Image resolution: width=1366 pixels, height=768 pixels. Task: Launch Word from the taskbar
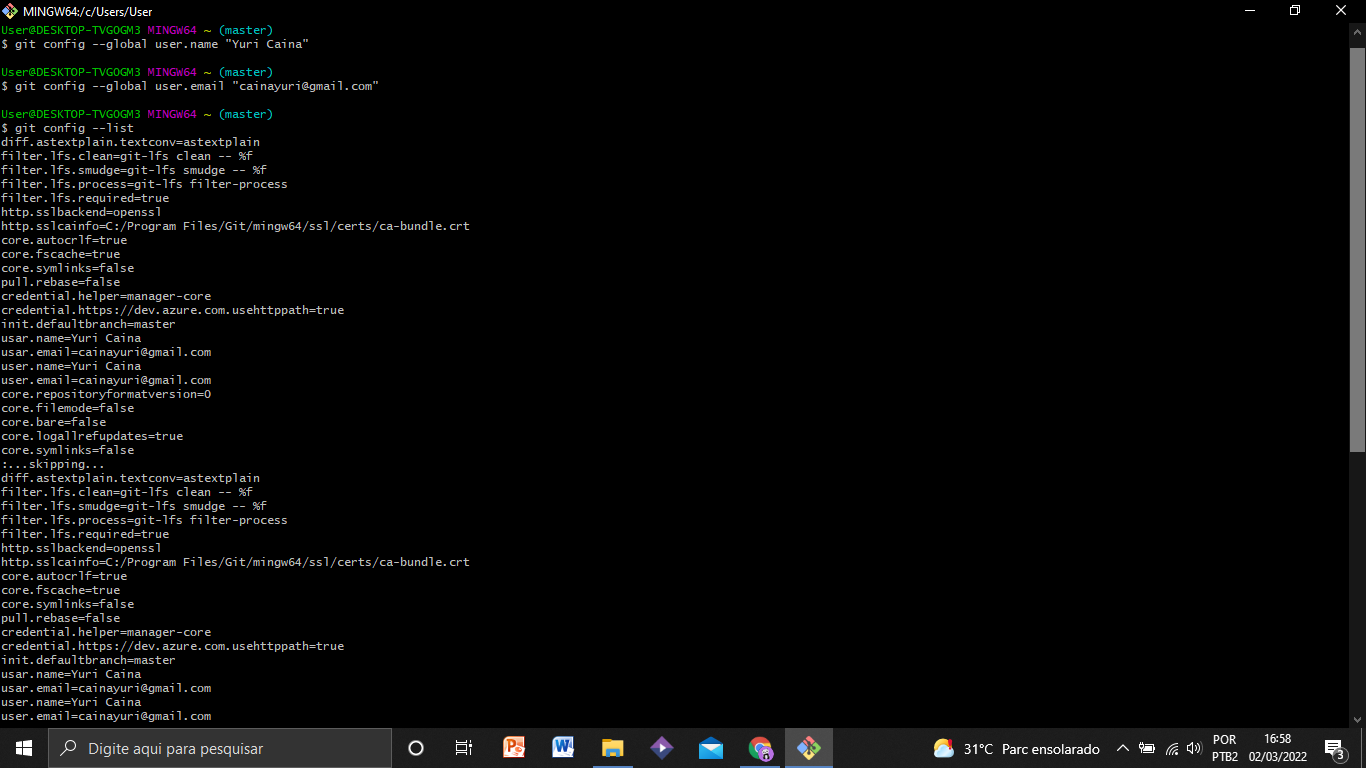[563, 748]
